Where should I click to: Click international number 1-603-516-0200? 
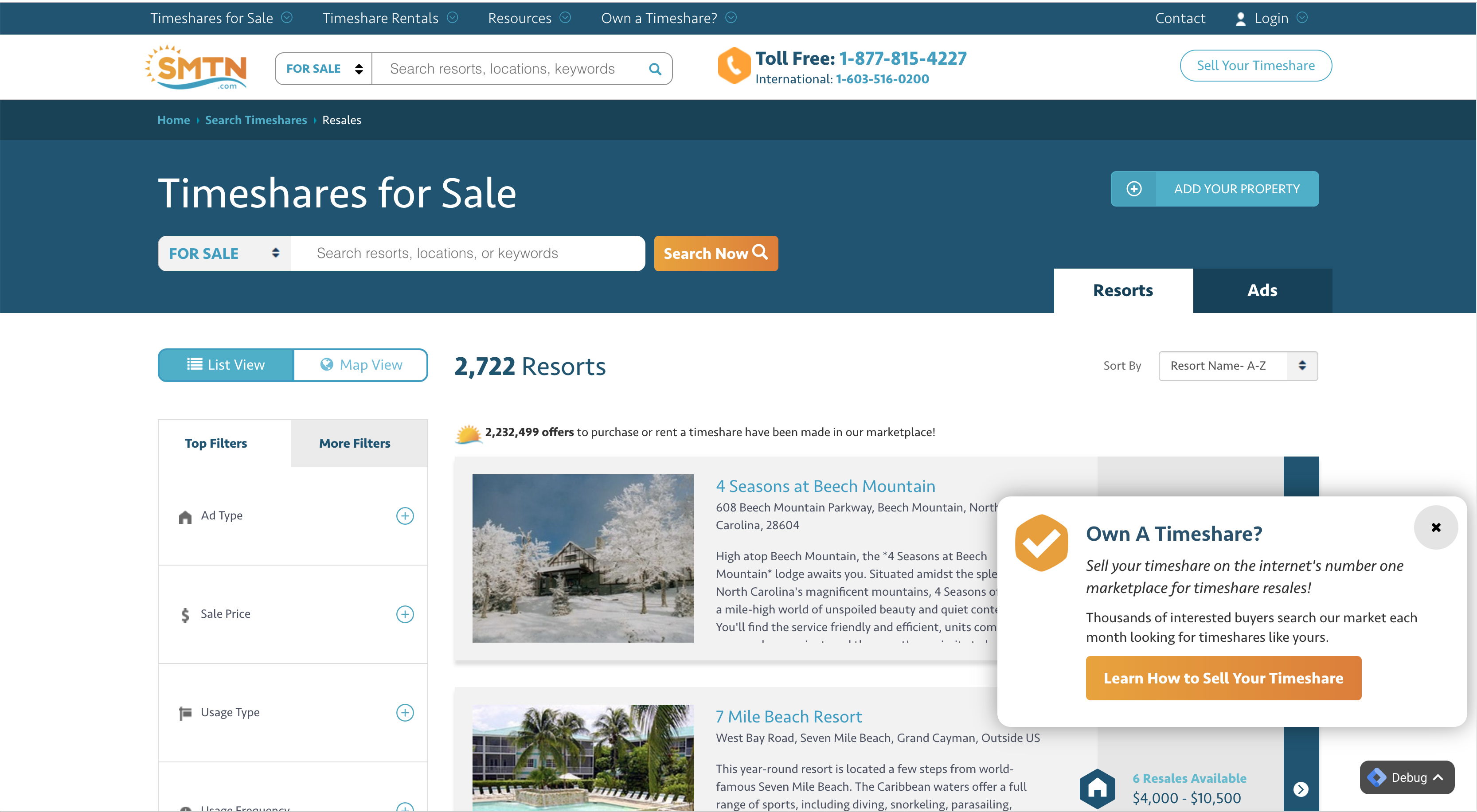[x=883, y=79]
